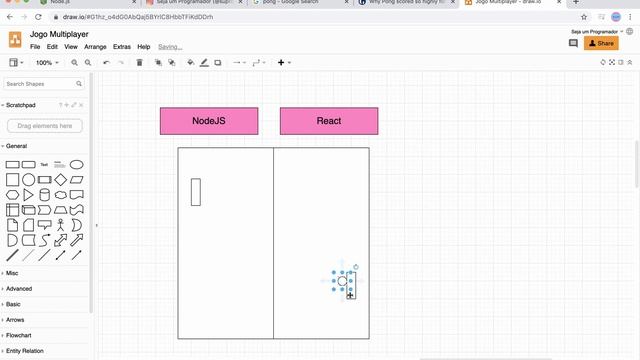
Task: Open the insert plus dropdown
Action: (284, 62)
